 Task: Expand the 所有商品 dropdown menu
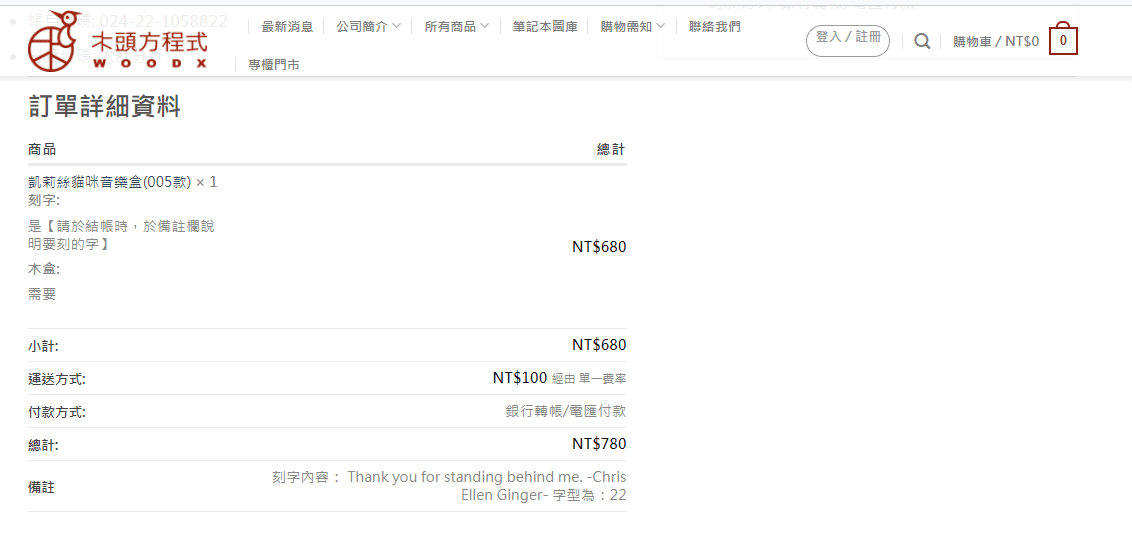tap(456, 27)
